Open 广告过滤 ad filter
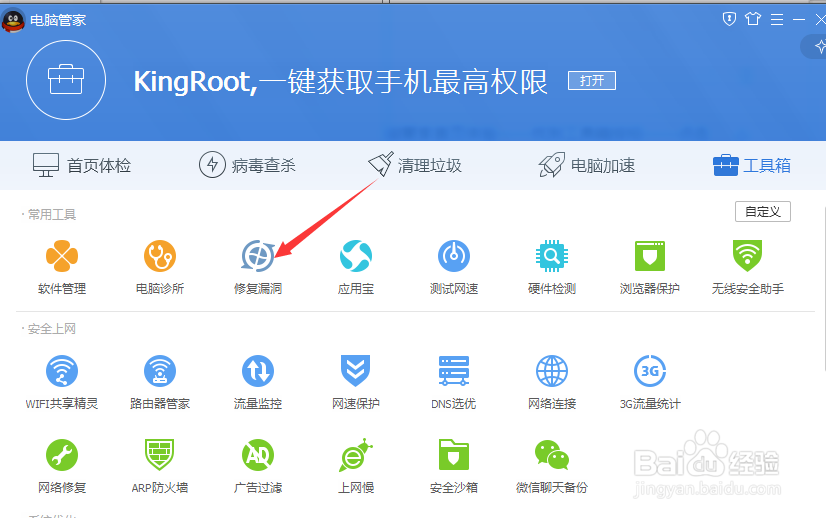Viewport: 826px width, 518px height. (x=258, y=466)
